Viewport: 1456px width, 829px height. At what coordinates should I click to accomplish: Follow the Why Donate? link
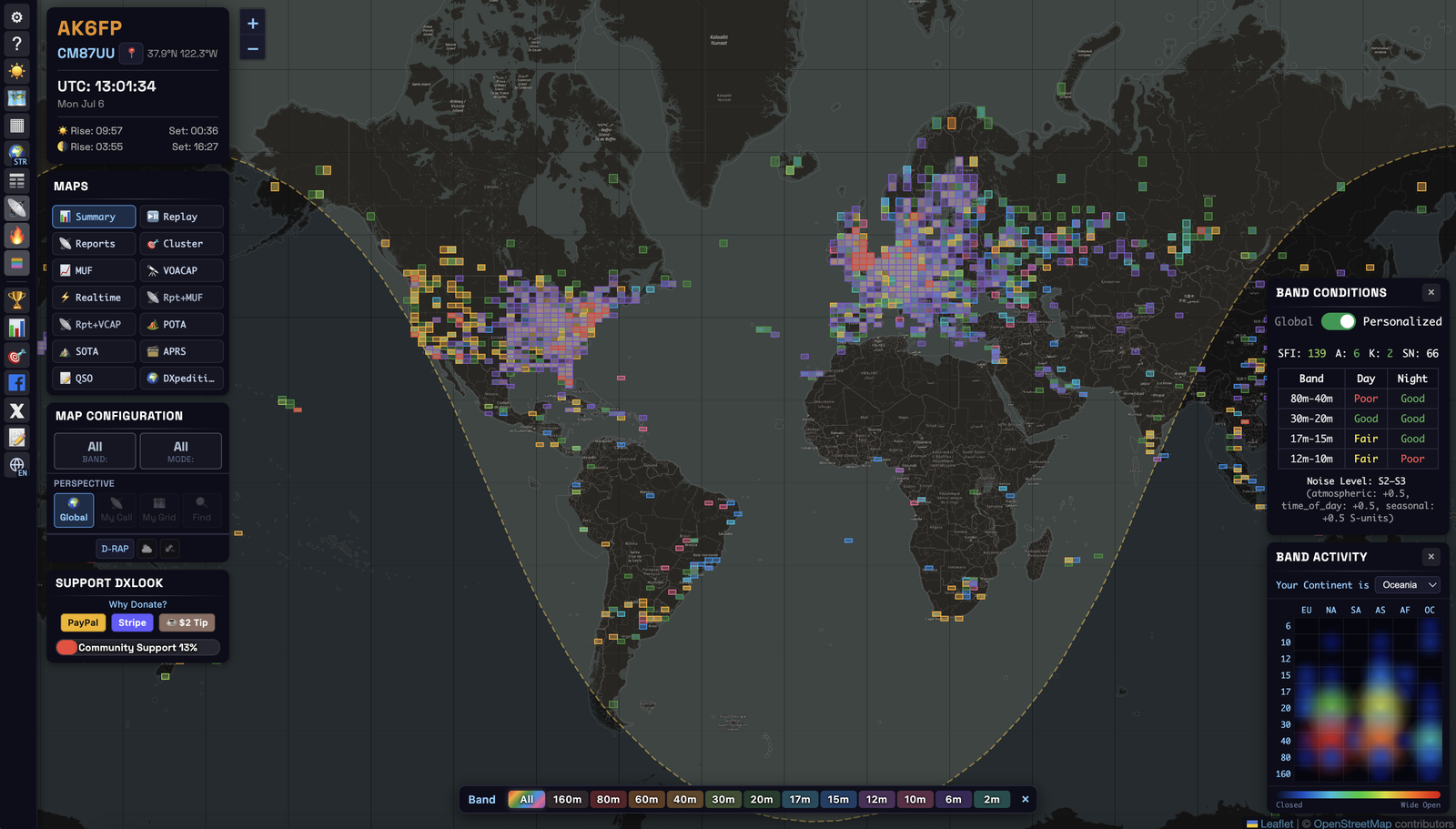(x=137, y=604)
